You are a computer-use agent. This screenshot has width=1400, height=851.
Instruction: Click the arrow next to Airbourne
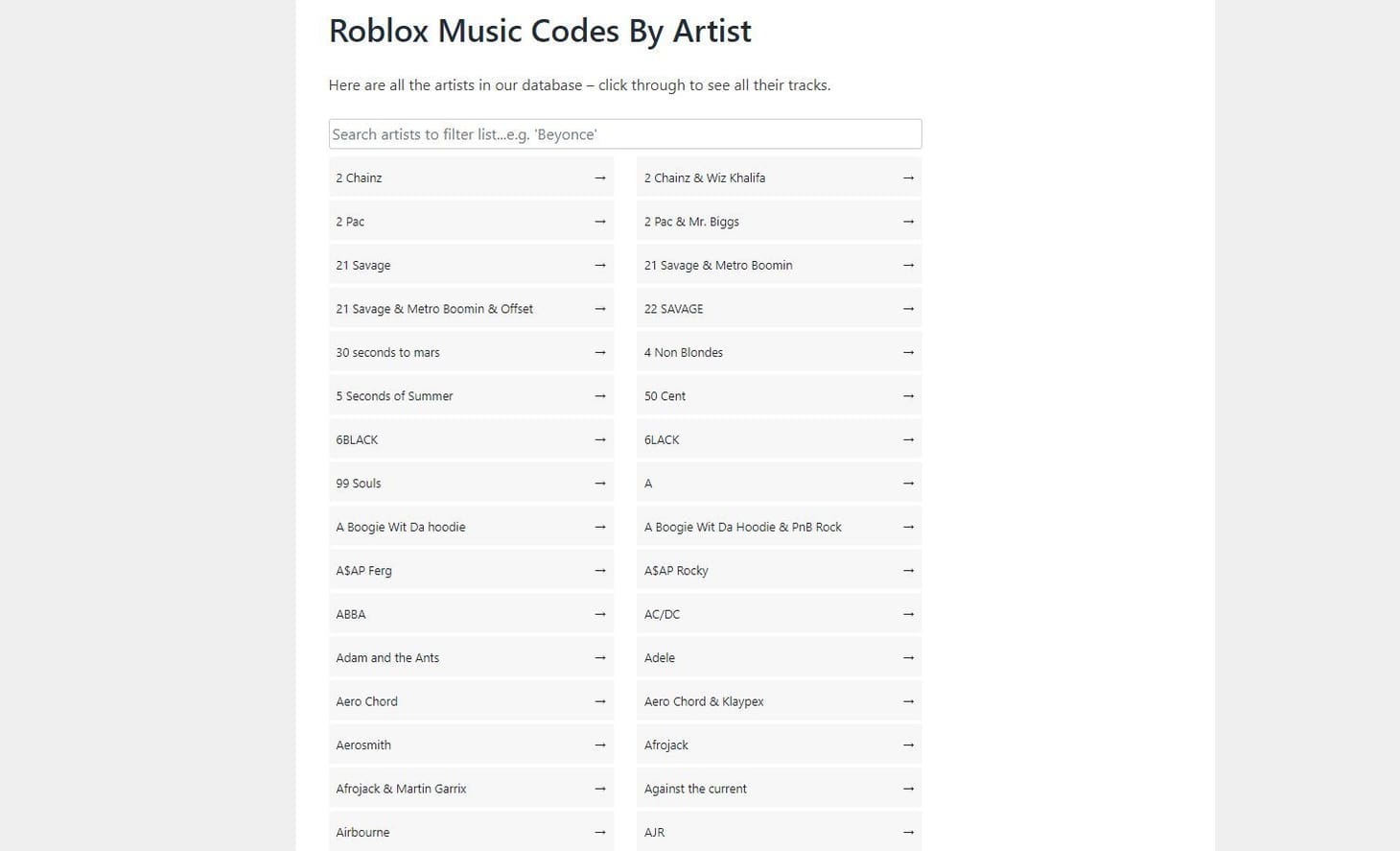600,832
